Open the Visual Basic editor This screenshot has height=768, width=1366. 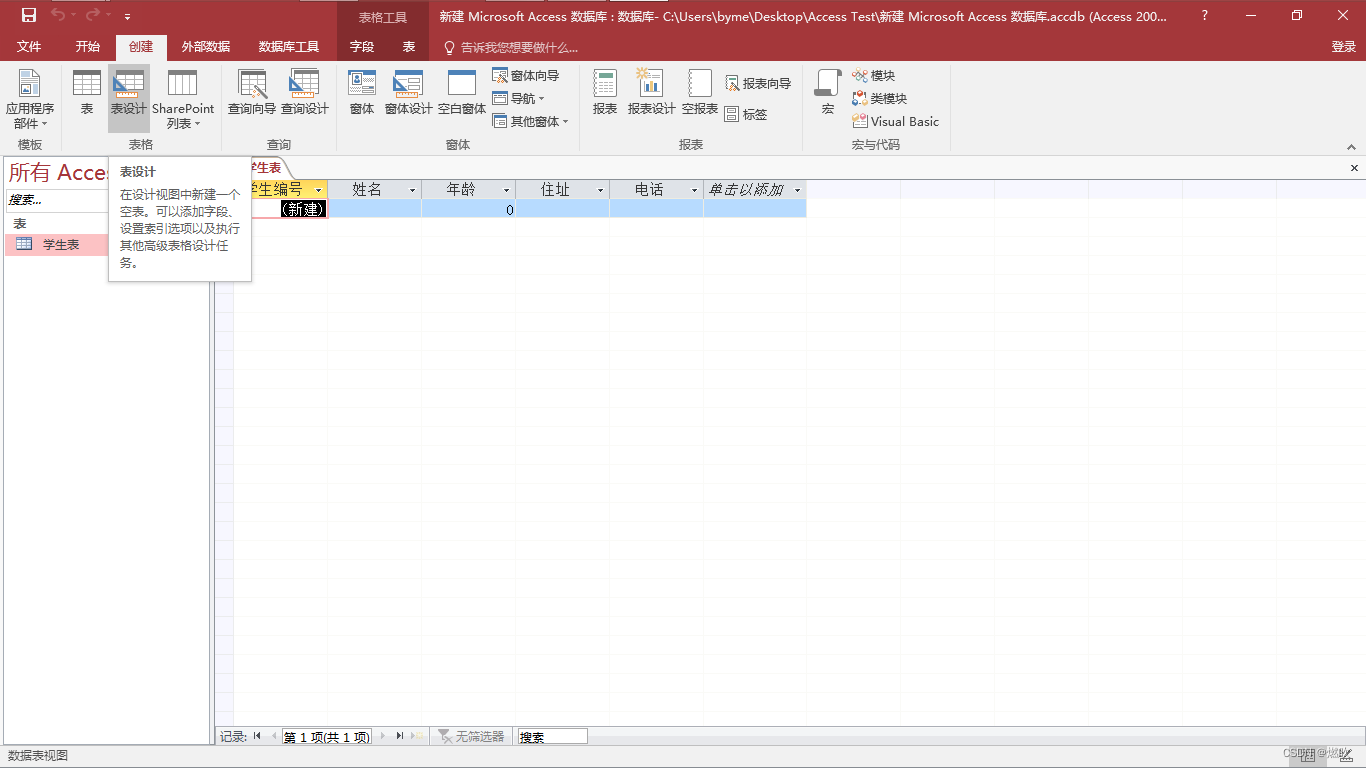point(896,122)
